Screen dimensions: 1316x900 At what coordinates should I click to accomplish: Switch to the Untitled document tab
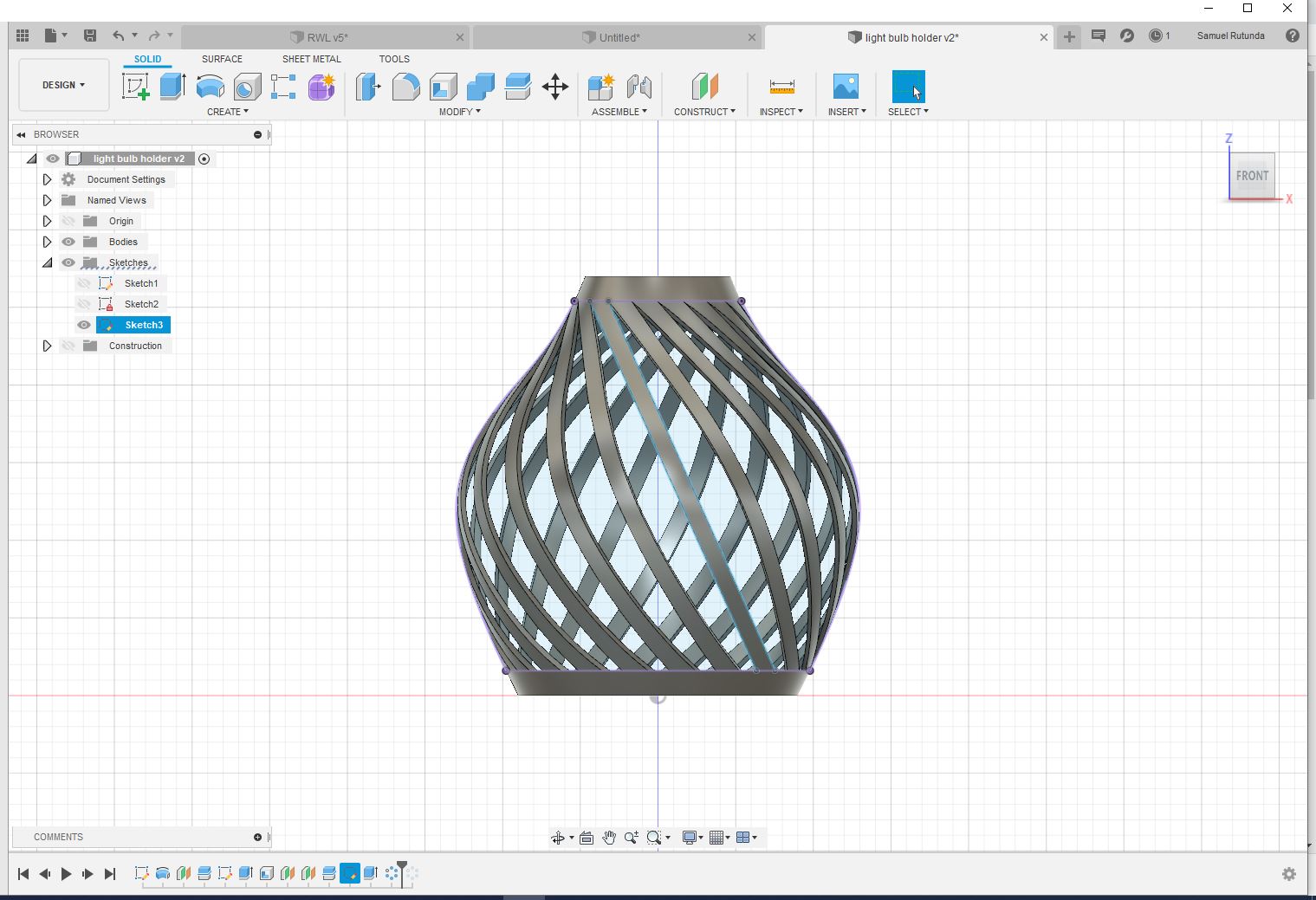coord(619,37)
